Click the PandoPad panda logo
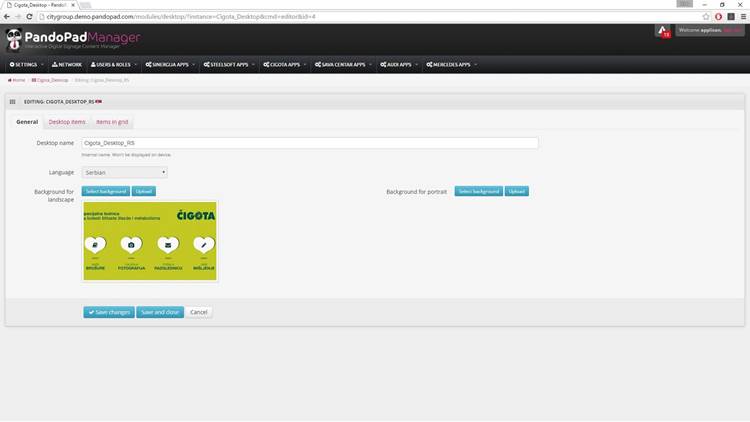This screenshot has height=422, width=750. click(x=14, y=39)
